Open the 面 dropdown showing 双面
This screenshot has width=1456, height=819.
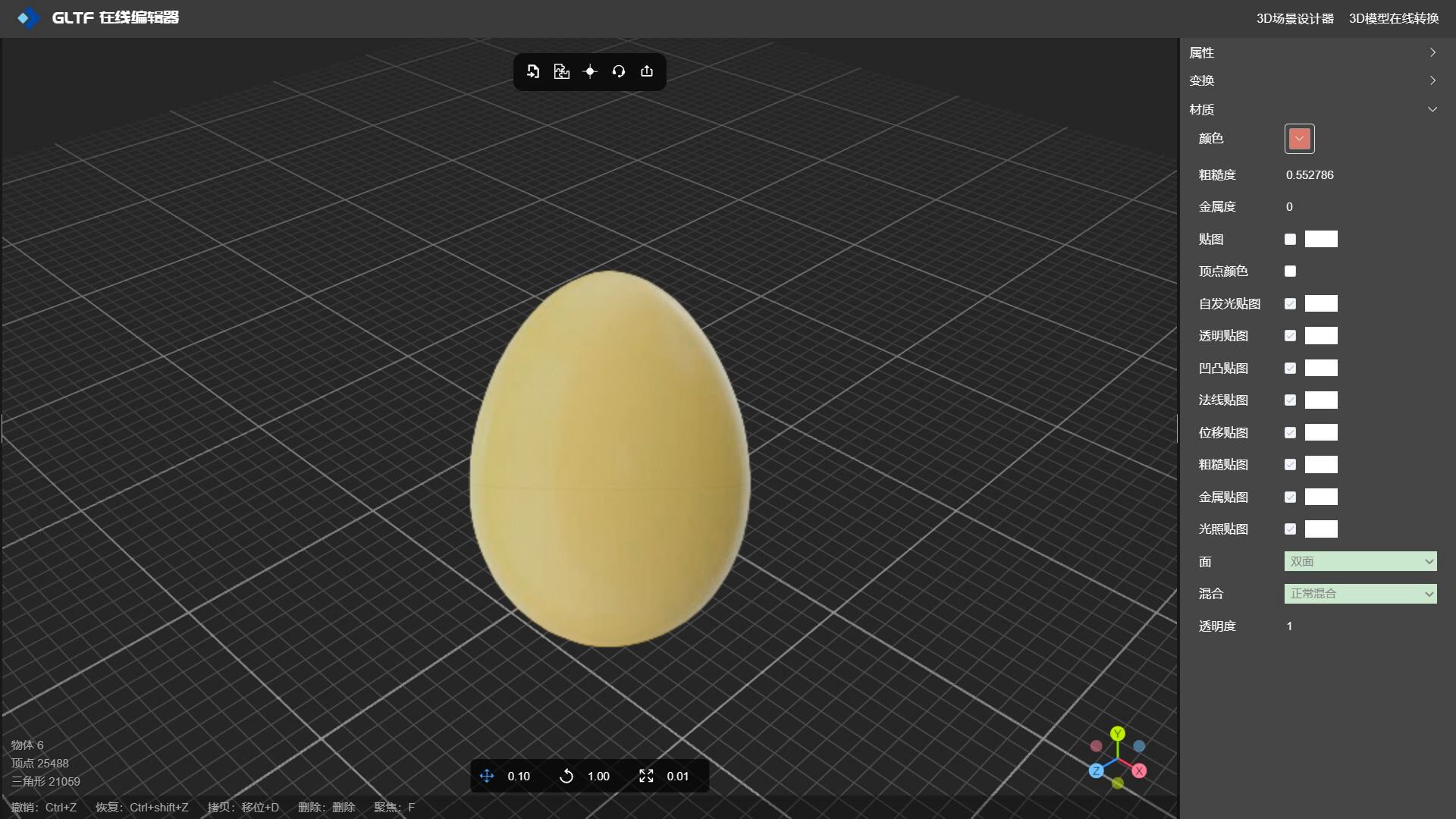(x=1360, y=562)
